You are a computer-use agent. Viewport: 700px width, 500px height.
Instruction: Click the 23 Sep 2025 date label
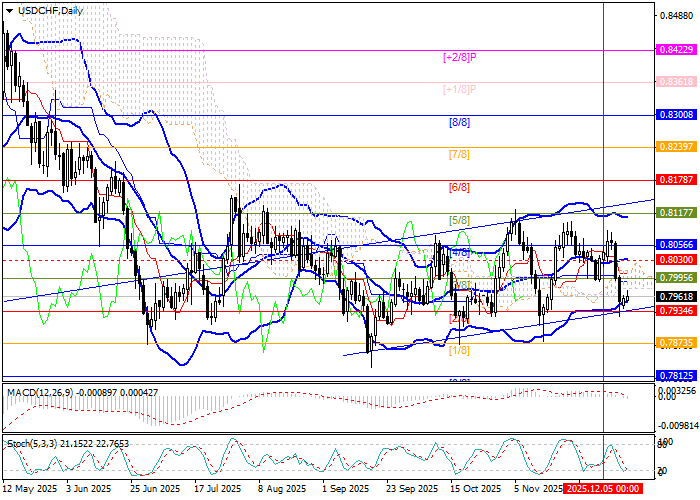point(412,489)
